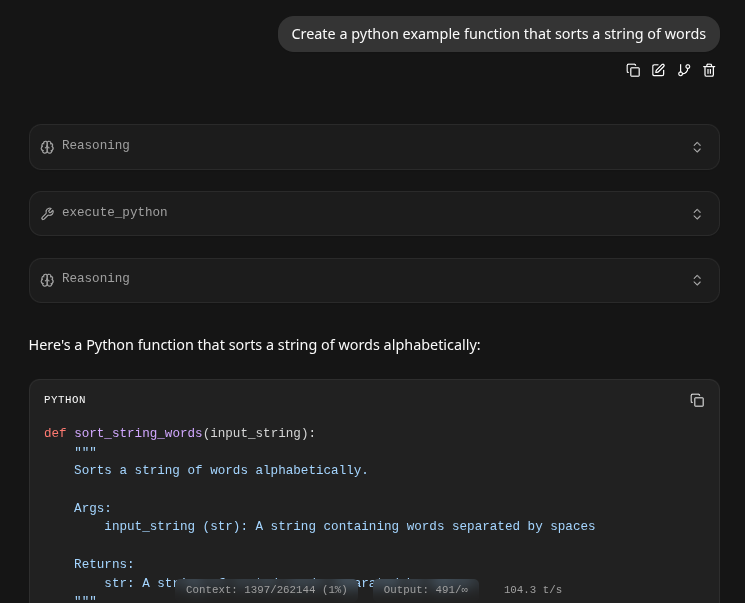The width and height of the screenshot is (745, 603).
Task: Expand the Reasoning block below execute_python via its chevron
Action: [x=697, y=280]
